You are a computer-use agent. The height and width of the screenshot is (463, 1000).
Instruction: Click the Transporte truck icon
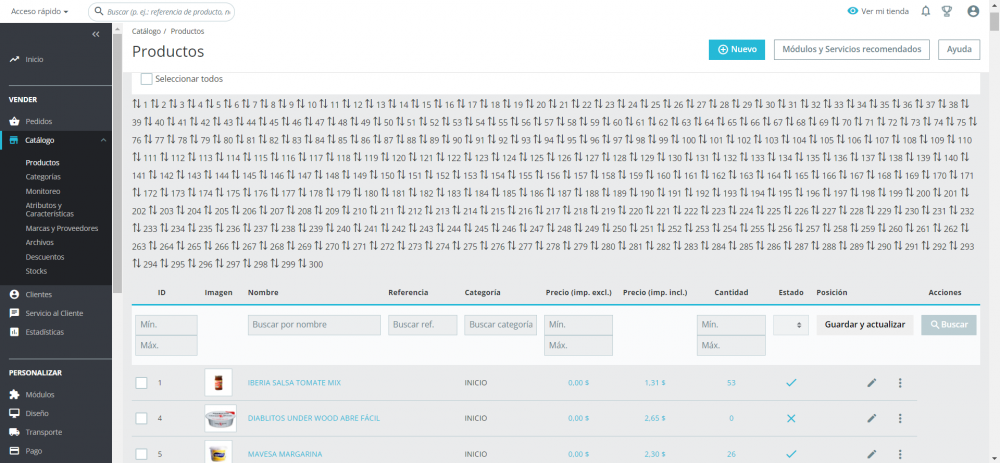pos(14,432)
